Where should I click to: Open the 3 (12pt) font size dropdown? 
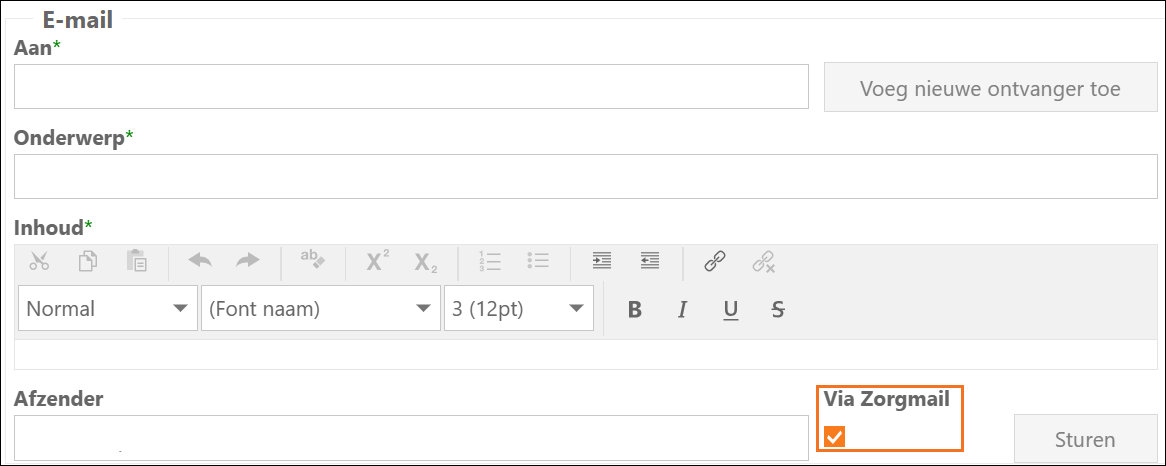[x=519, y=308]
